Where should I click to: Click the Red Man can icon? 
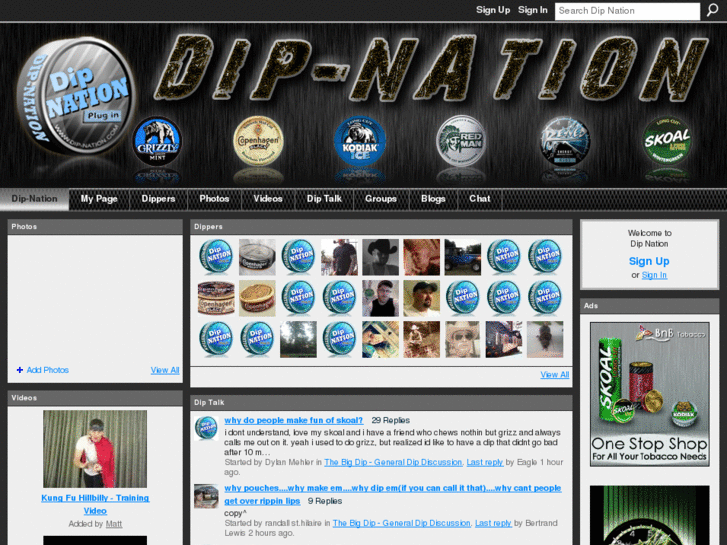click(461, 141)
